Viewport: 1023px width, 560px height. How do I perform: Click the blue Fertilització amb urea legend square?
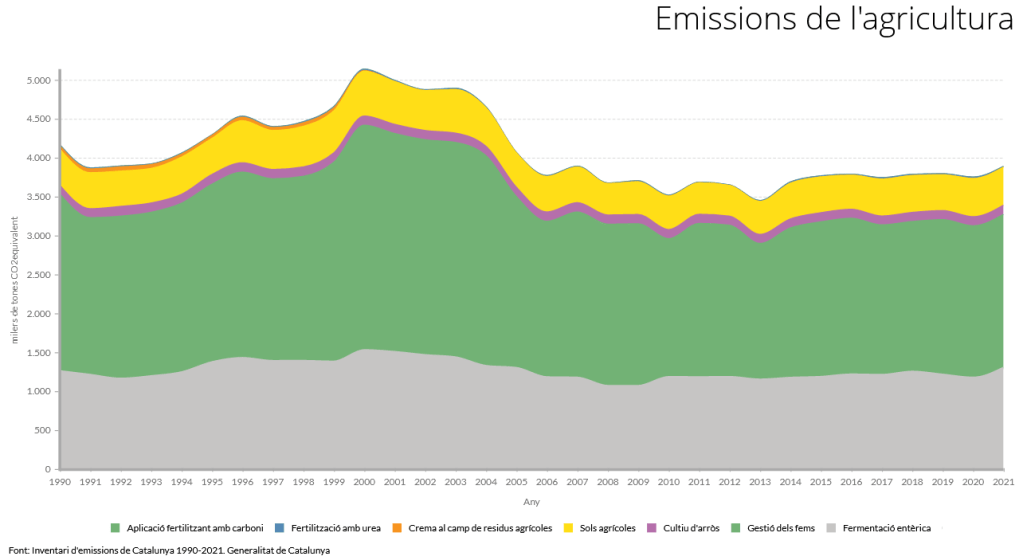pos(279,527)
